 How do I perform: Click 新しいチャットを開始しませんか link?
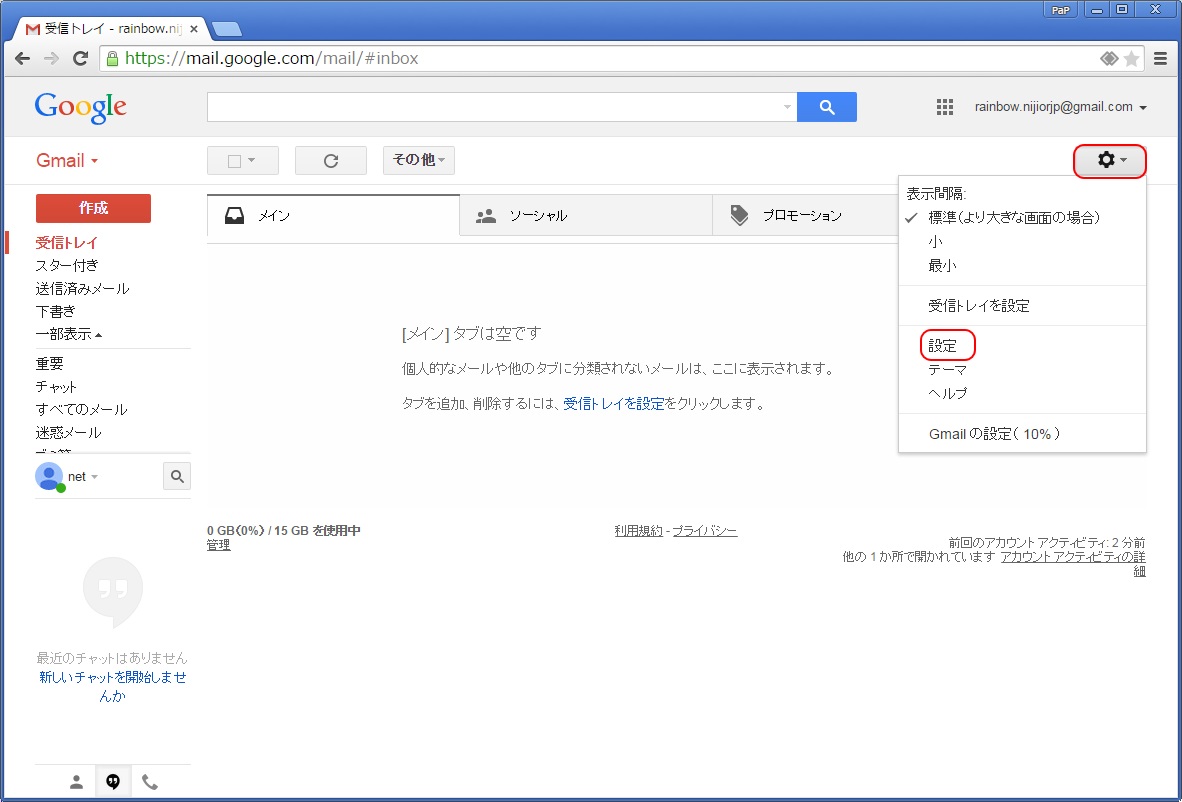click(x=113, y=687)
